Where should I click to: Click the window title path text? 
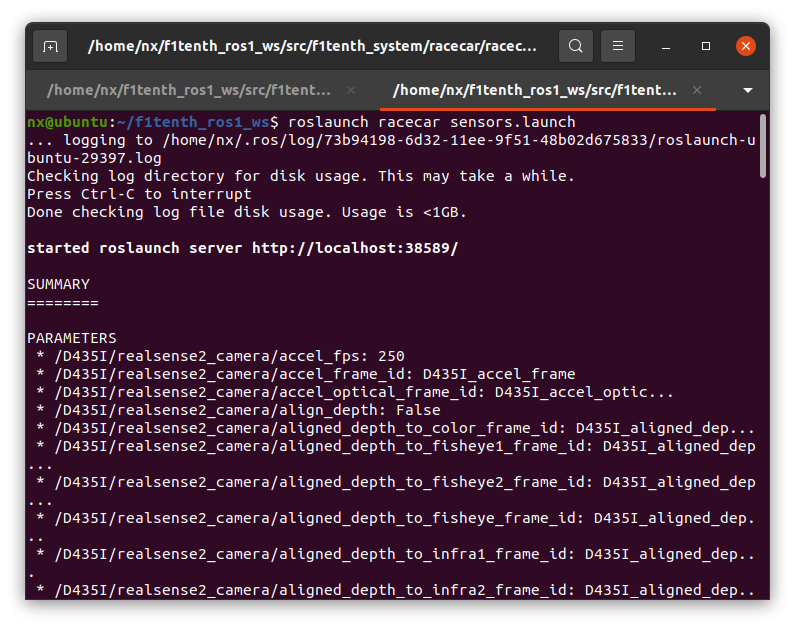312,46
